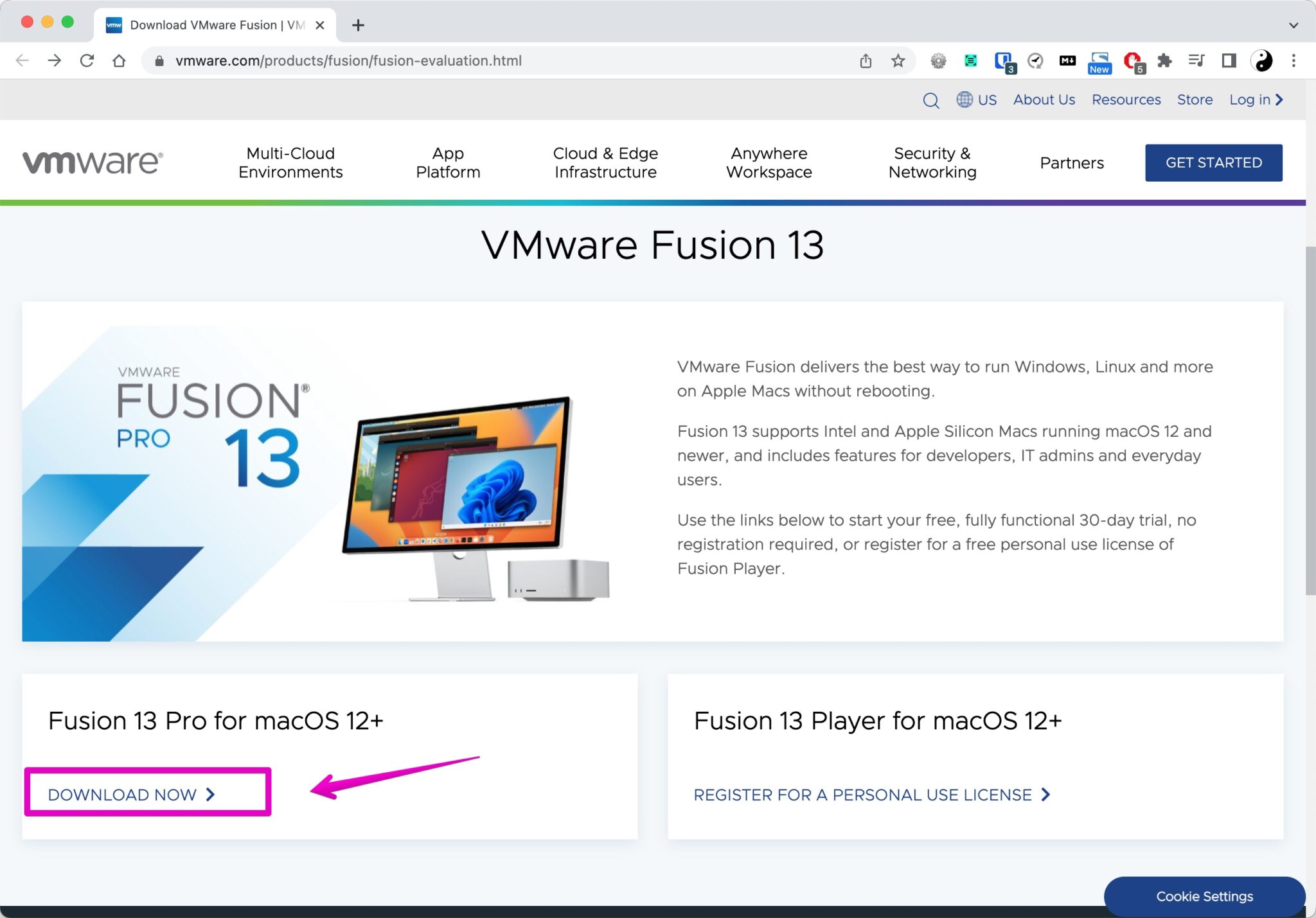This screenshot has width=1316, height=918.
Task: Open the Multi-Cloud Environments menu
Action: [x=290, y=163]
